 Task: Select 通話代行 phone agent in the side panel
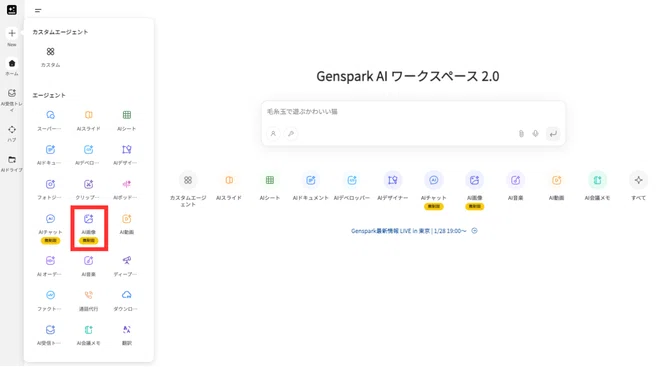point(89,301)
